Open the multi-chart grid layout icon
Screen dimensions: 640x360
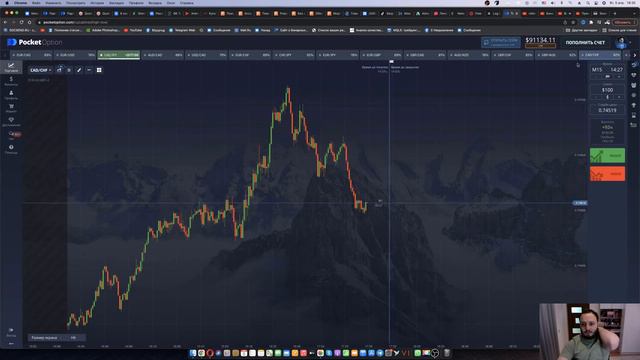pos(99,70)
